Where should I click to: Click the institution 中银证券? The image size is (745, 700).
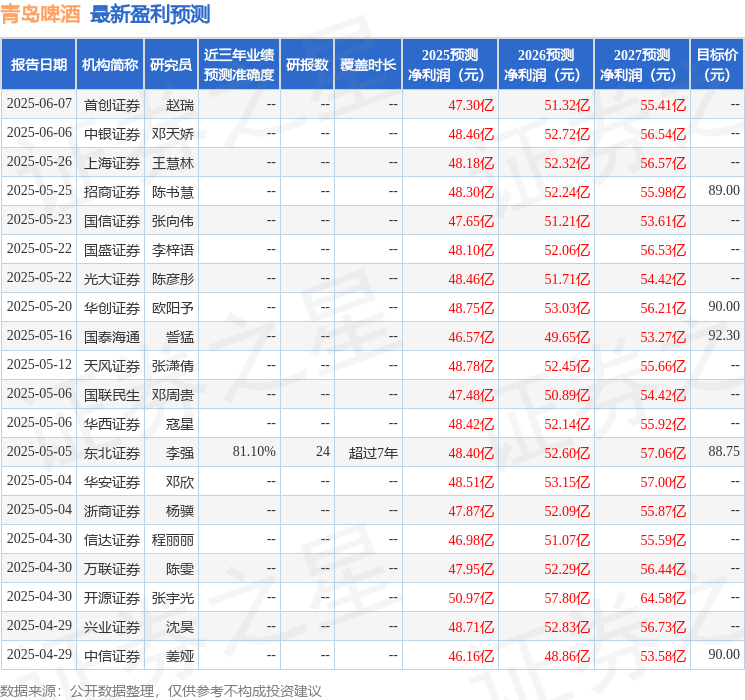112,134
